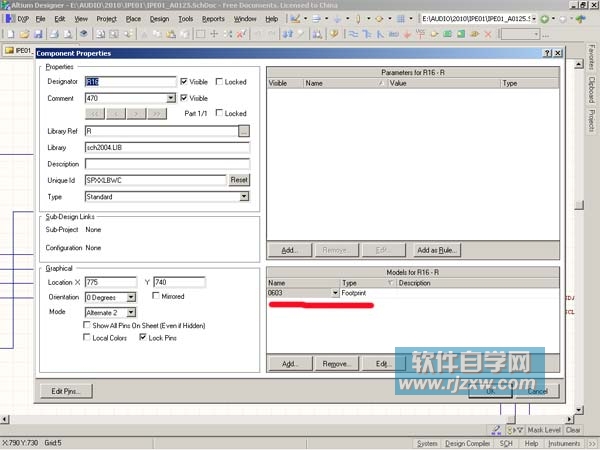Click the Place No ERC red cross icon
Image resolution: width=600 pixels, height=450 pixels.
(488, 34)
